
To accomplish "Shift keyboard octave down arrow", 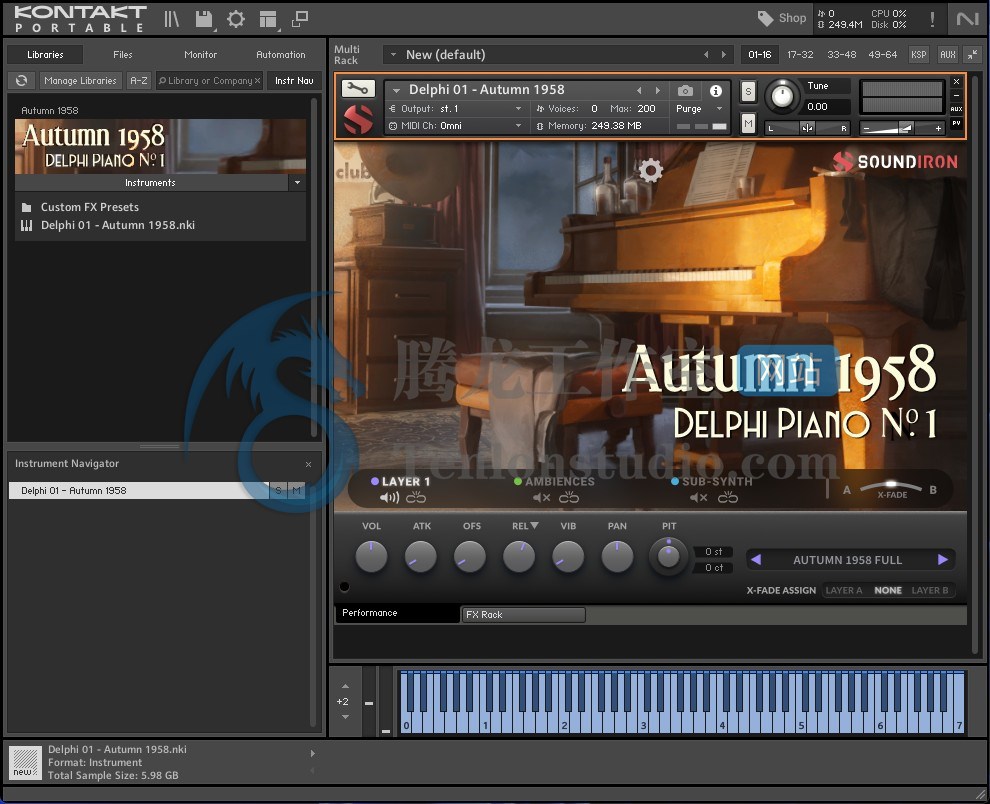I will (x=345, y=717).
